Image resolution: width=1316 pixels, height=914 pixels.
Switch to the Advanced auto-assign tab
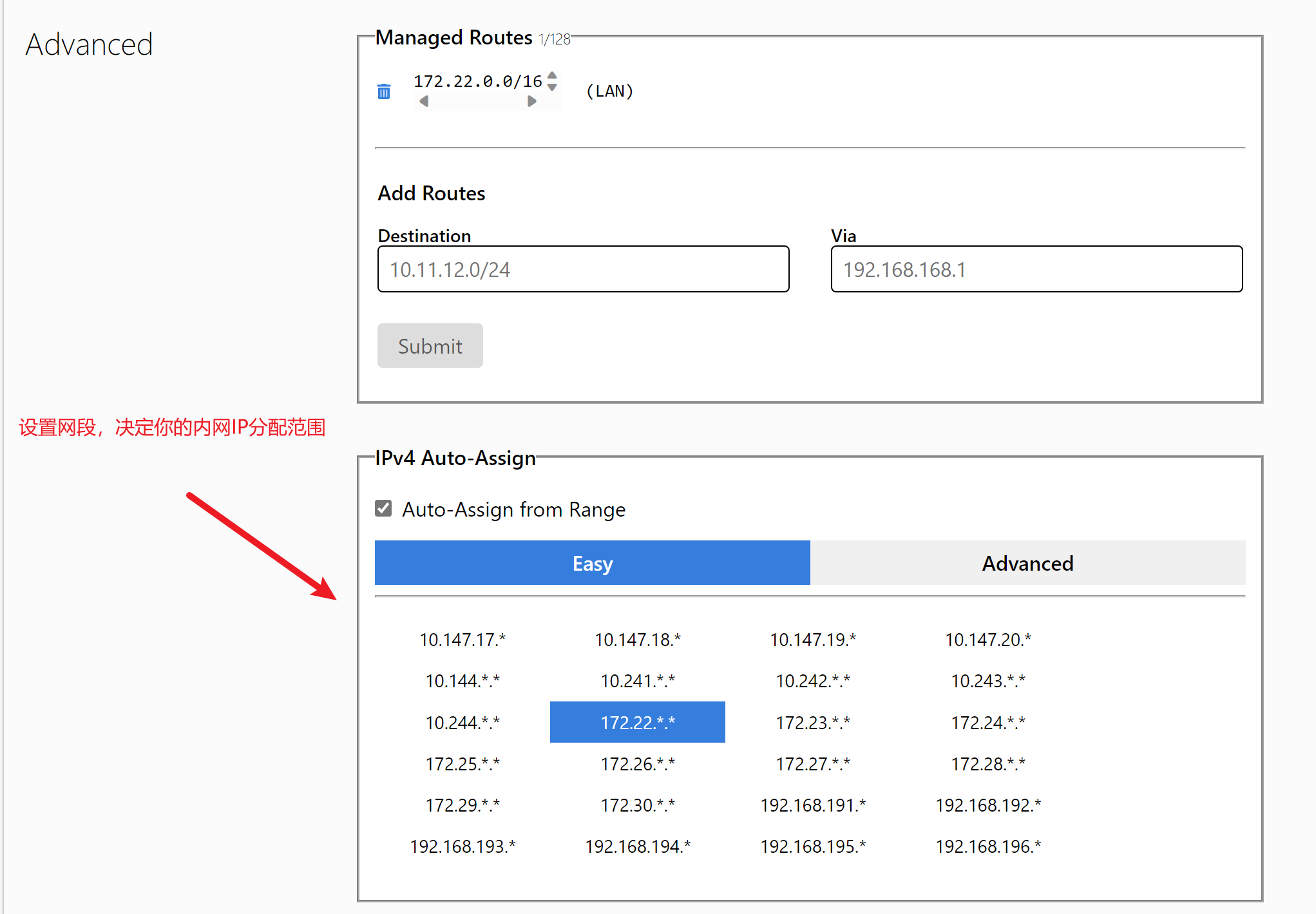[x=1027, y=563]
